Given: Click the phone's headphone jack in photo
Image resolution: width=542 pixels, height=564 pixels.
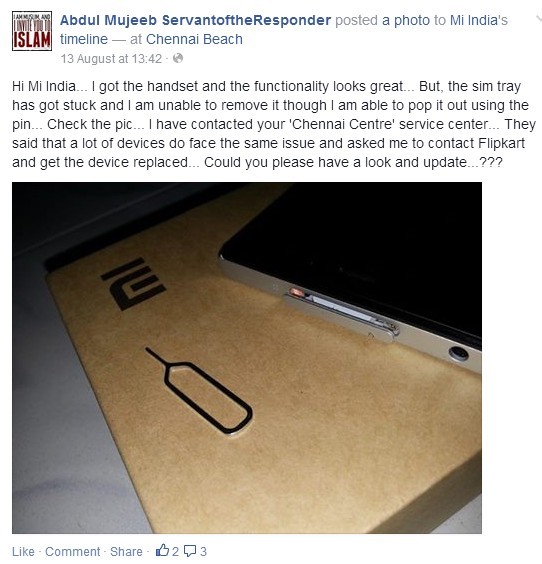Looking at the screenshot, I should pos(459,354).
